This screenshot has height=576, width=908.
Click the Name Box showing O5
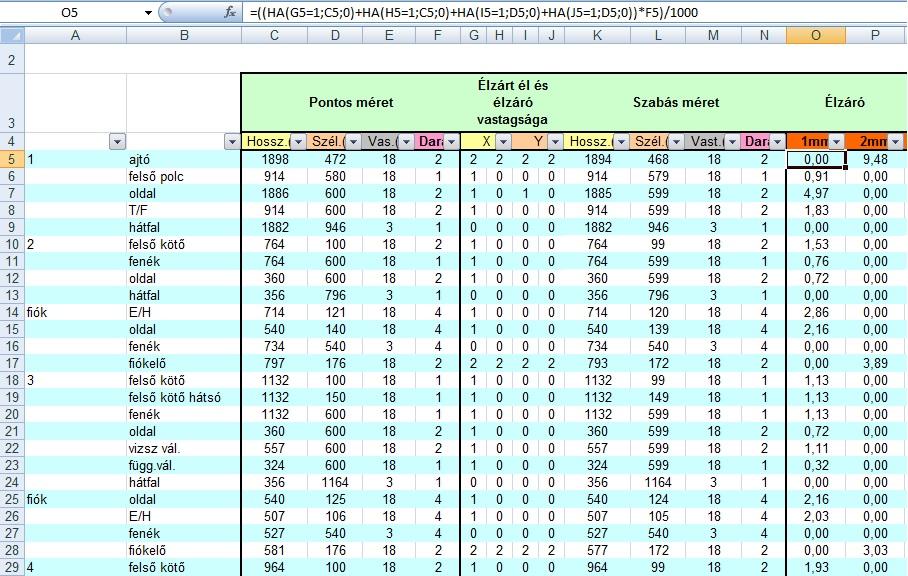point(69,13)
